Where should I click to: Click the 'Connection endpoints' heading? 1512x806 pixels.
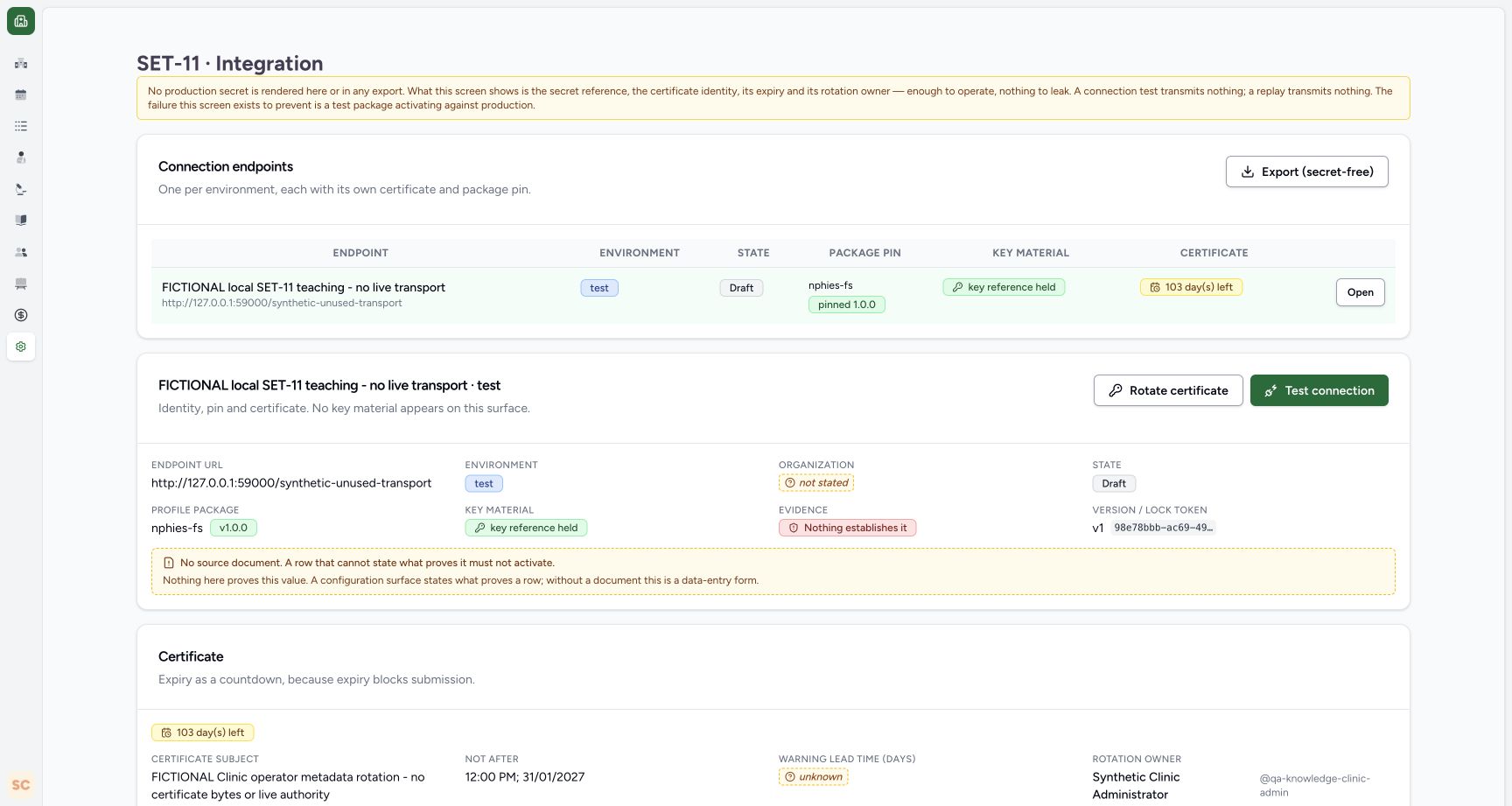[x=226, y=166]
